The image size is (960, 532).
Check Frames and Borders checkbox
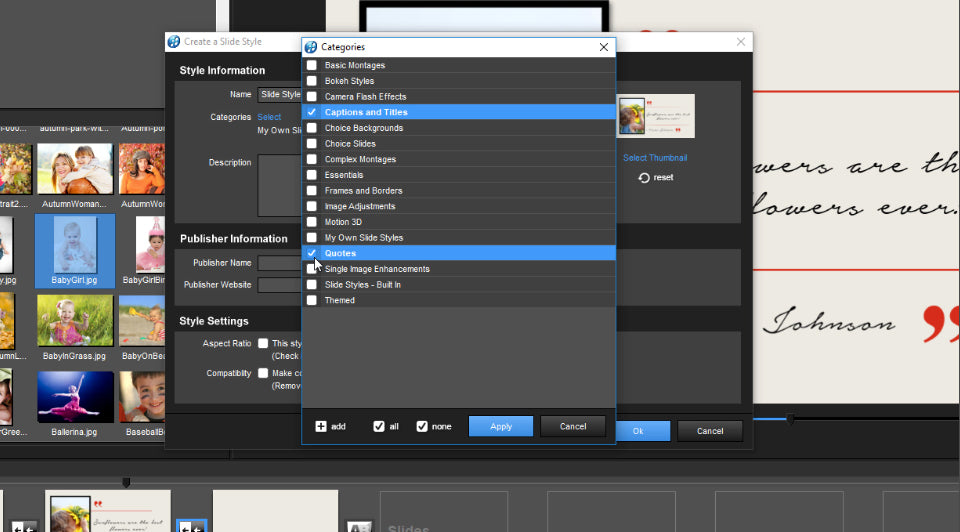(x=312, y=190)
